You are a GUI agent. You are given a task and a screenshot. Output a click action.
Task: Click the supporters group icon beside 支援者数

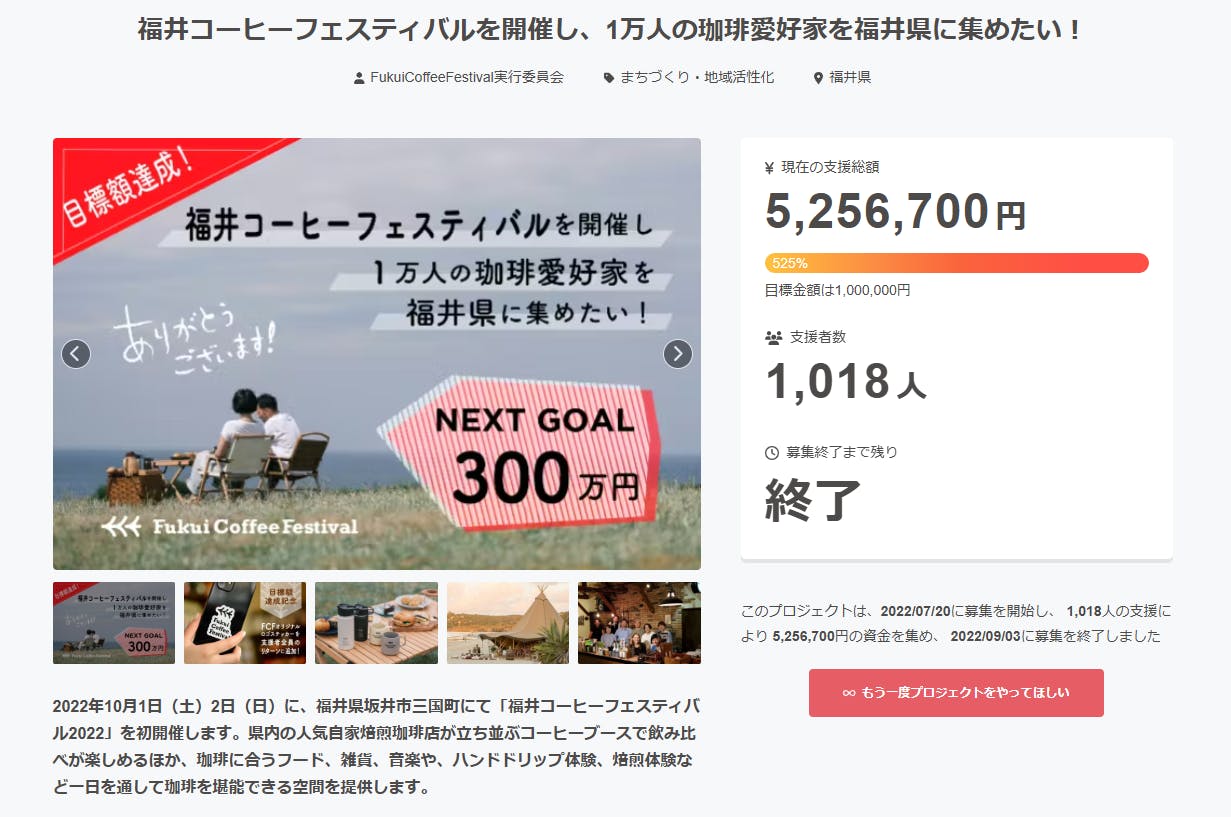[x=773, y=338]
